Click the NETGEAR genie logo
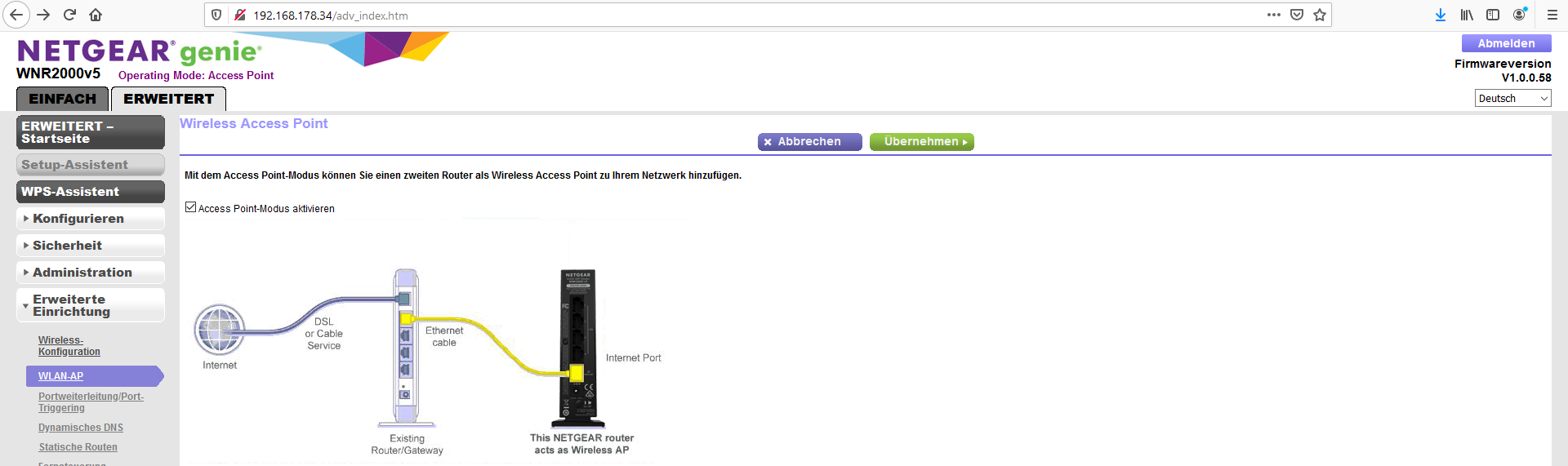1568x466 pixels. 140,51
